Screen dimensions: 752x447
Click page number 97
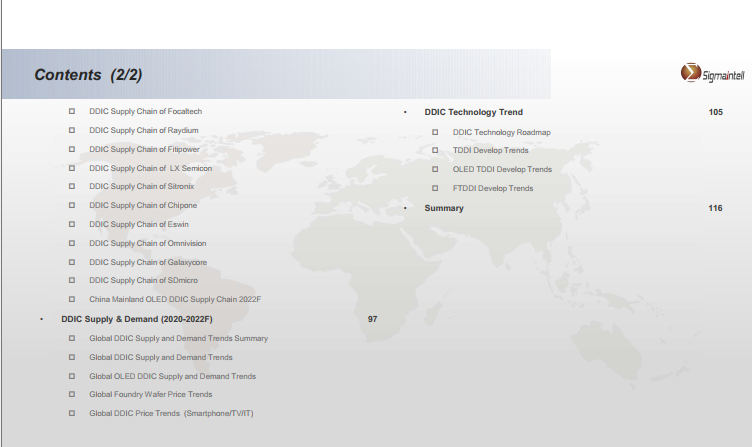[x=372, y=318]
